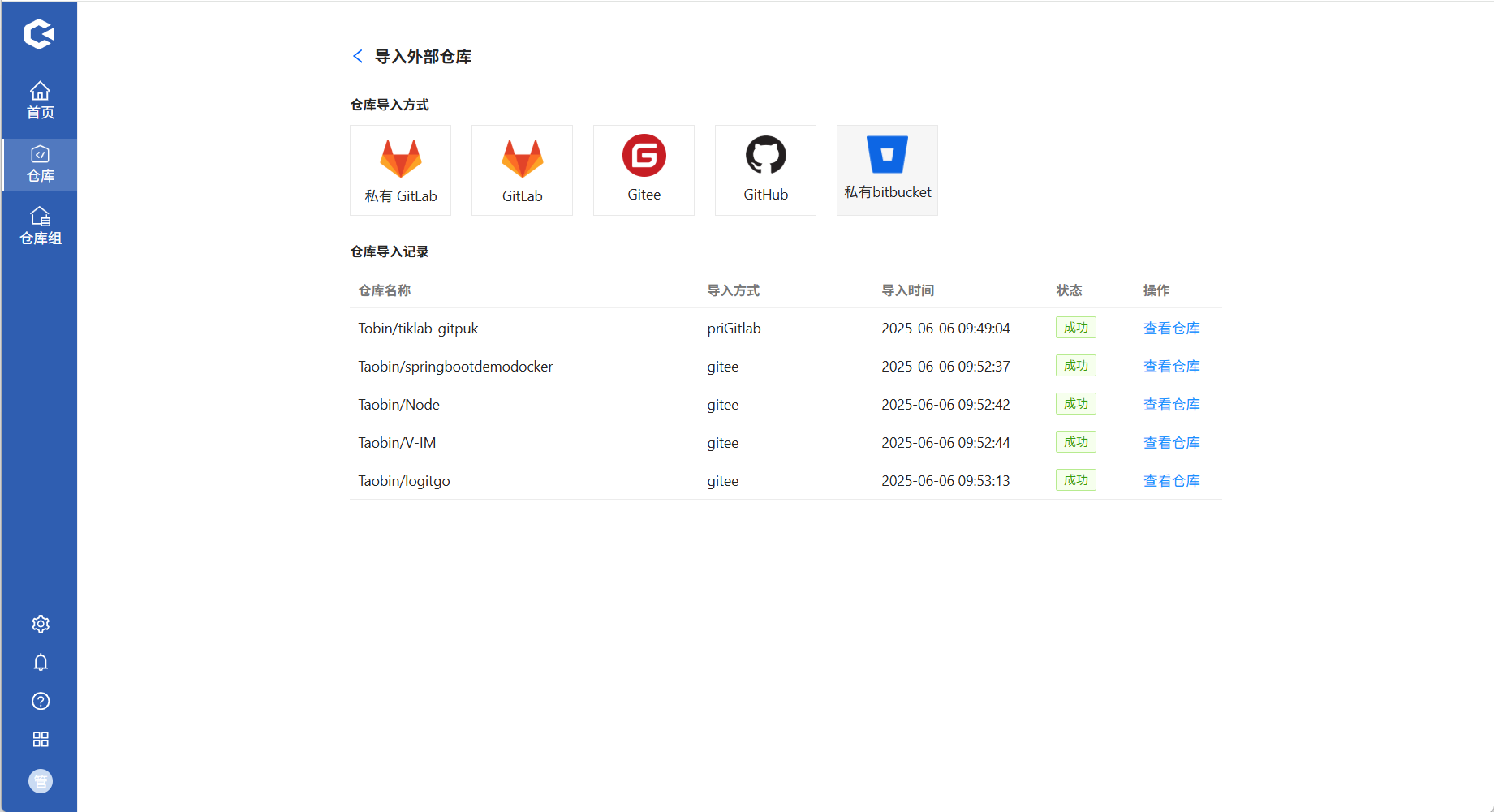
Task: Select the GitLab import method
Action: tap(521, 170)
